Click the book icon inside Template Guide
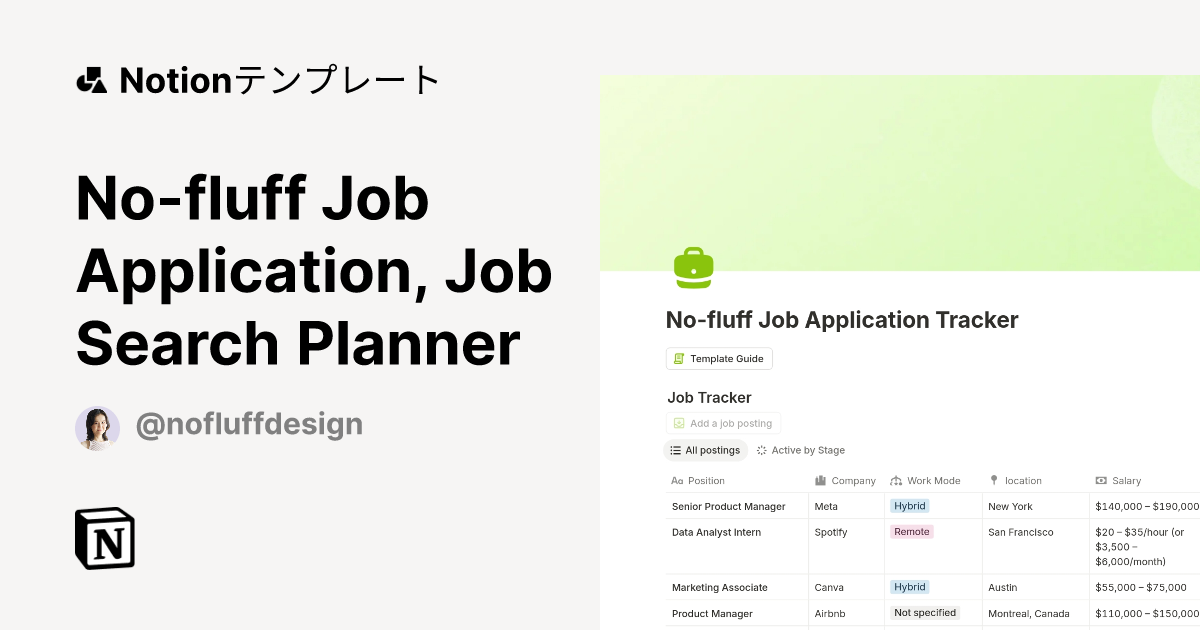 click(679, 358)
